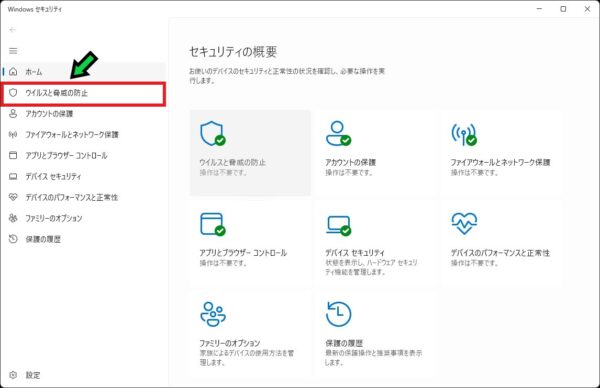Open 設定 at the sidebar bottom
The width and height of the screenshot is (600, 388).
(83, 375)
